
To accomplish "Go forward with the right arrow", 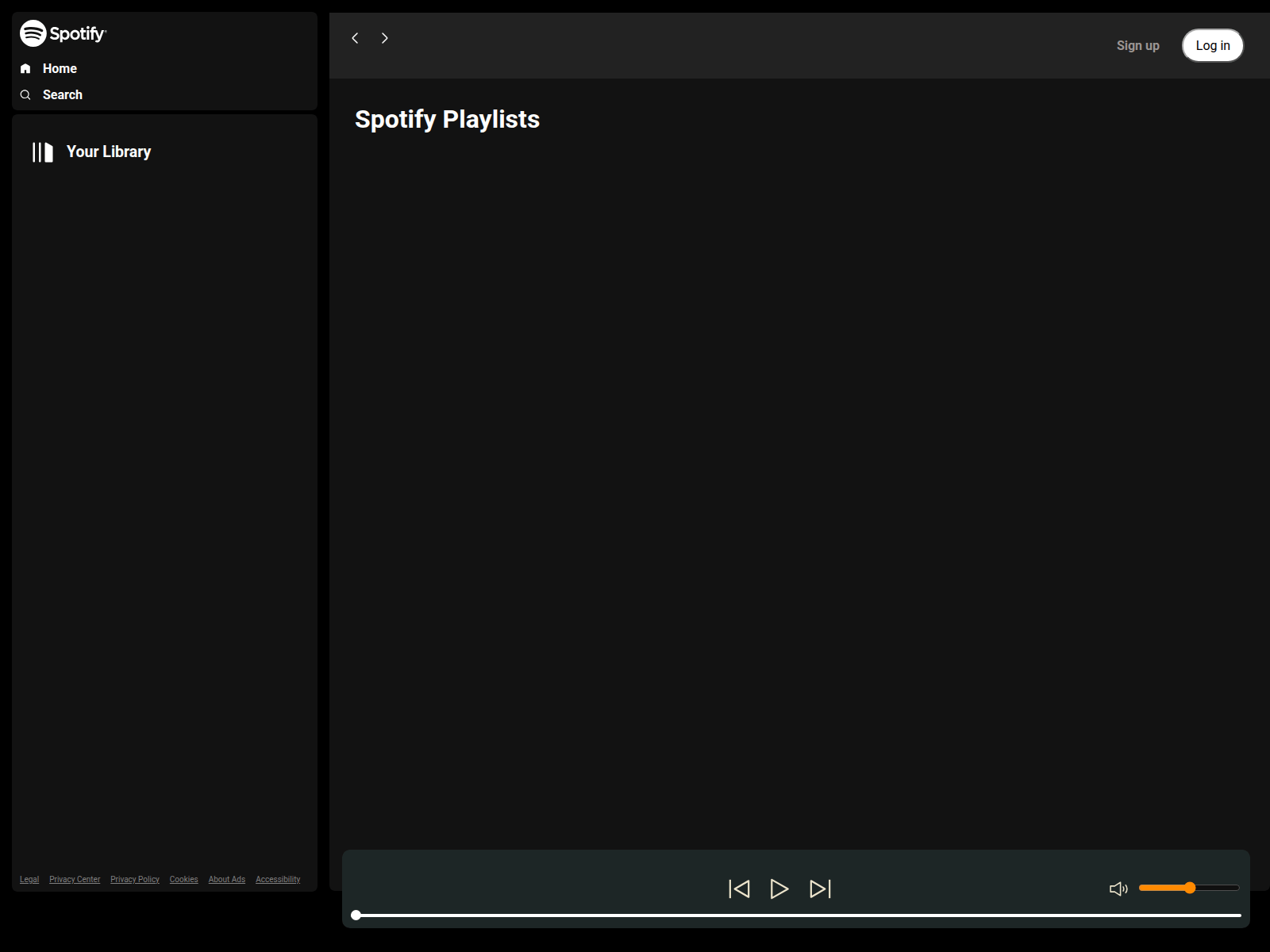I will (x=385, y=38).
